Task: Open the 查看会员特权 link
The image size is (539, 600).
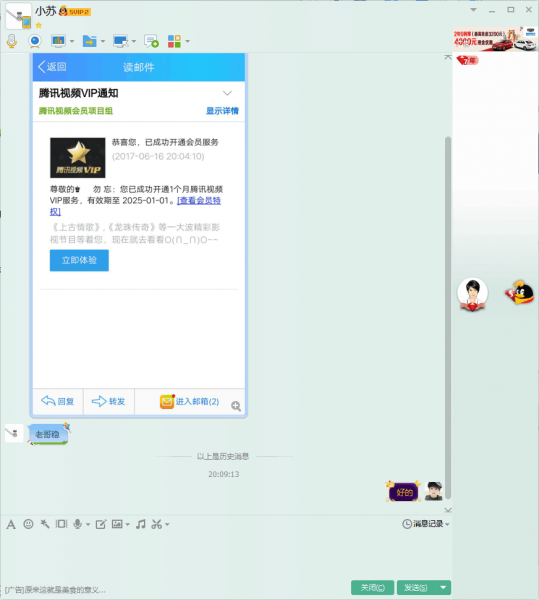Action: (x=199, y=201)
